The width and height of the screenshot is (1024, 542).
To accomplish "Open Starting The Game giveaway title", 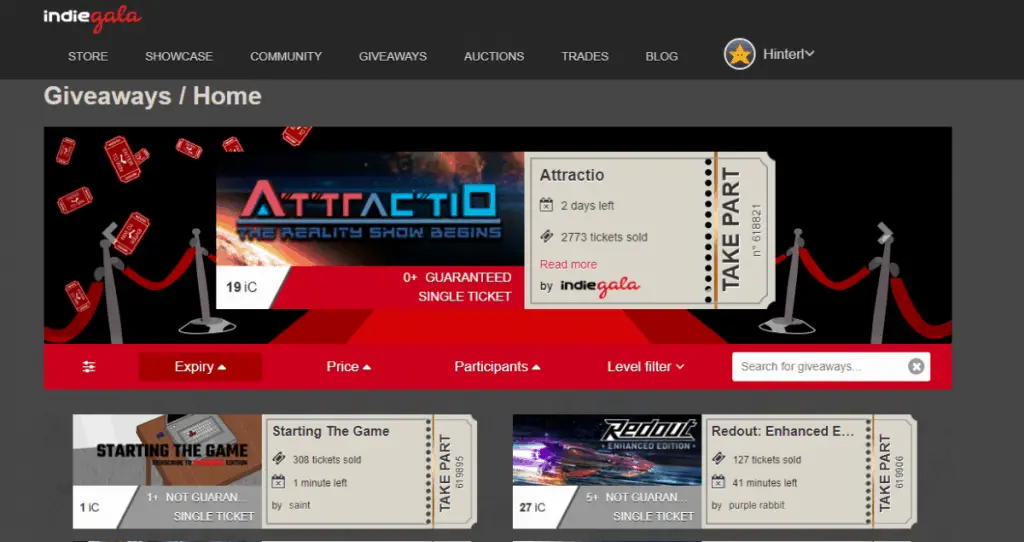I will point(330,431).
